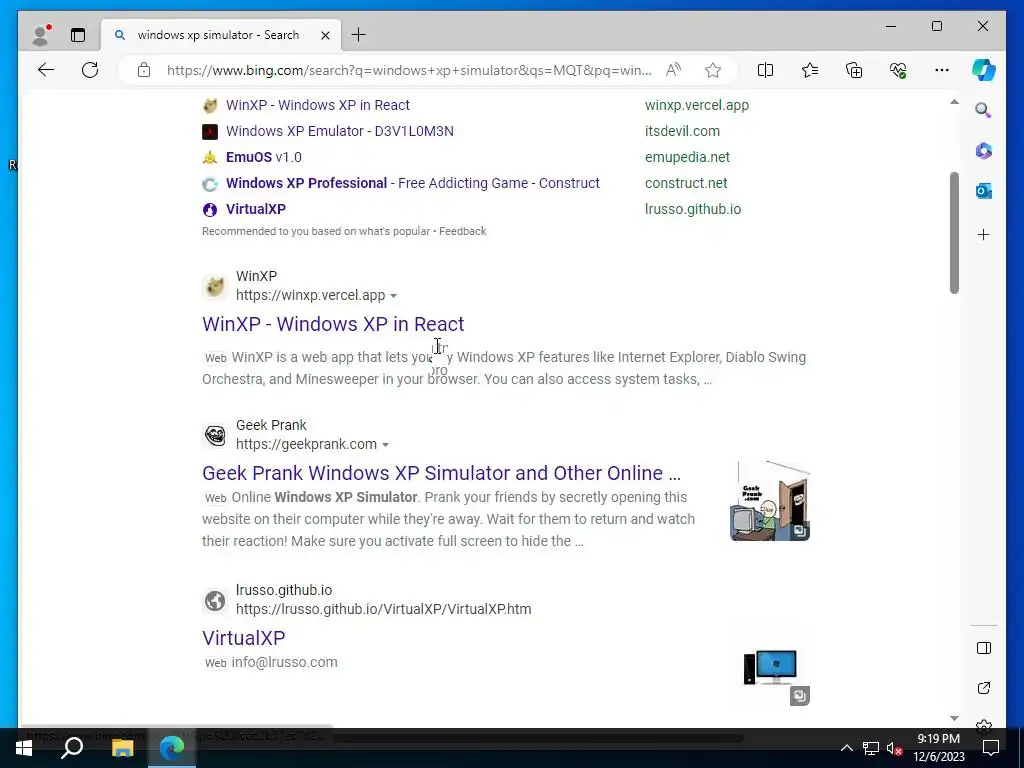Open Settings and more ellipsis menu
The width and height of the screenshot is (1024, 768).
click(x=942, y=70)
